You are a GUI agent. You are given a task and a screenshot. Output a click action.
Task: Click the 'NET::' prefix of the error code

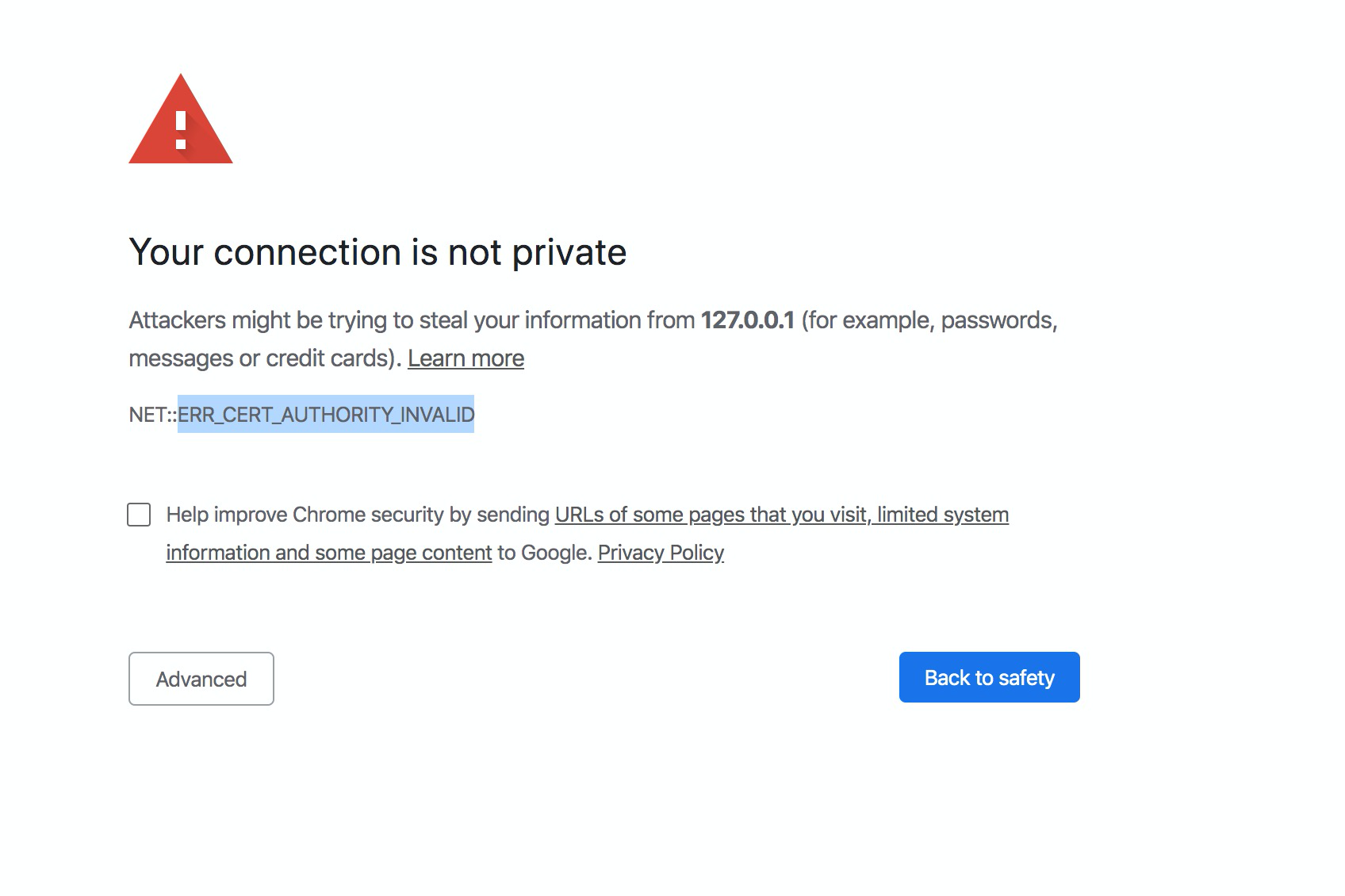pyautogui.click(x=153, y=415)
